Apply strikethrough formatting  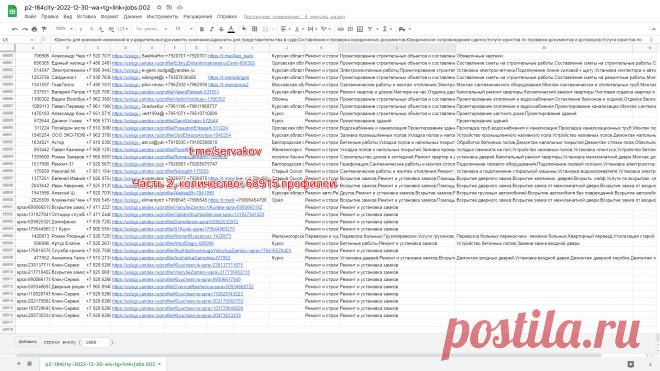(221, 29)
